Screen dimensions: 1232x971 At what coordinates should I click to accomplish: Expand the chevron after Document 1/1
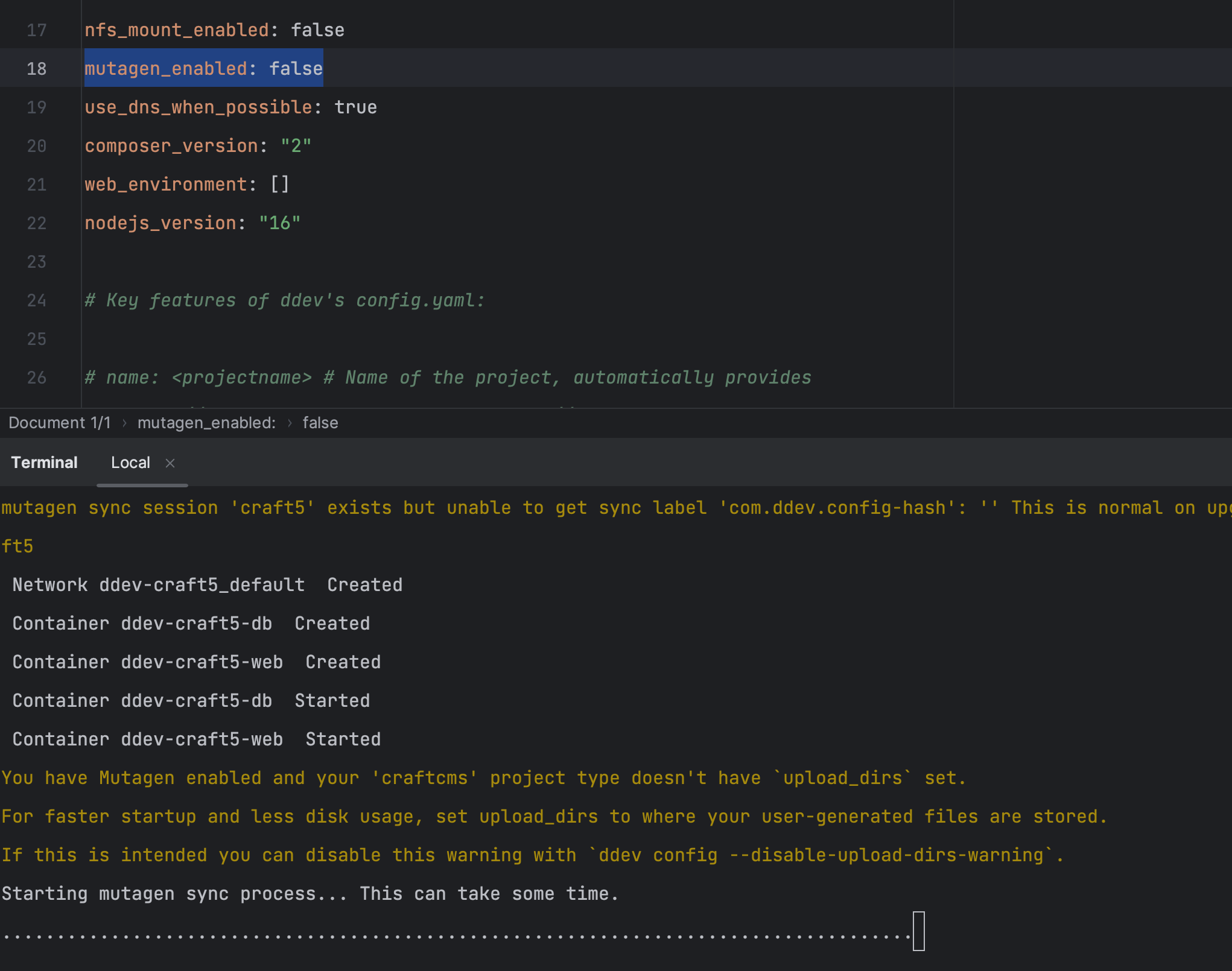coord(124,423)
